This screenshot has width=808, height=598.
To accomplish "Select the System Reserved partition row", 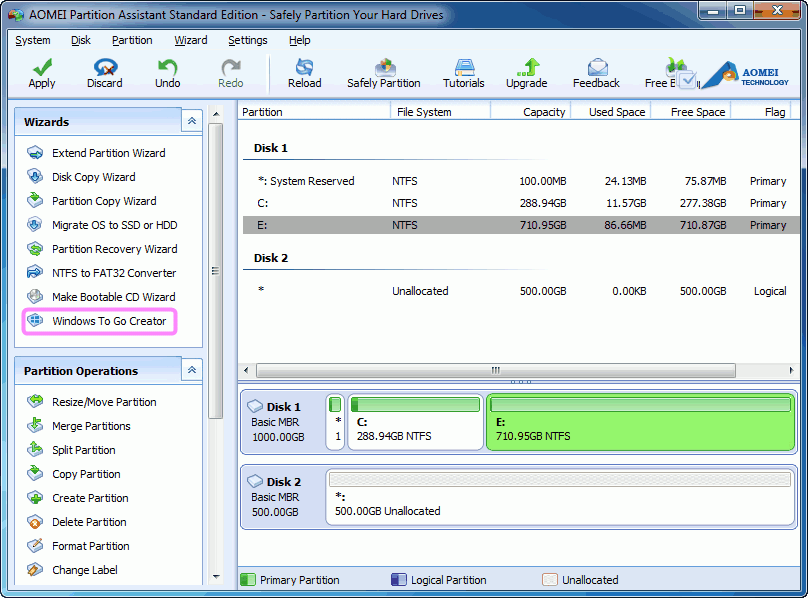I will click(x=521, y=181).
